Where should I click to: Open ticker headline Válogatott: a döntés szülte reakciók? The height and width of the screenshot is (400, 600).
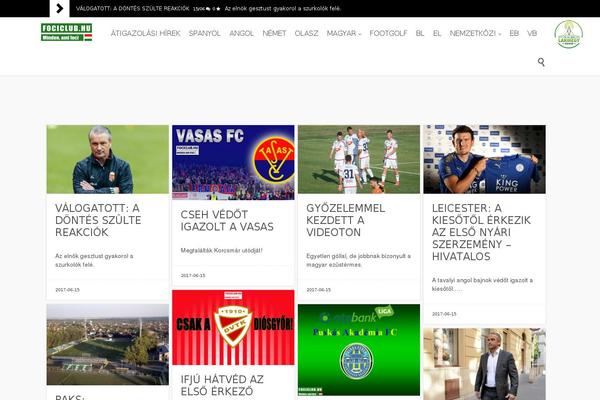[x=132, y=8]
